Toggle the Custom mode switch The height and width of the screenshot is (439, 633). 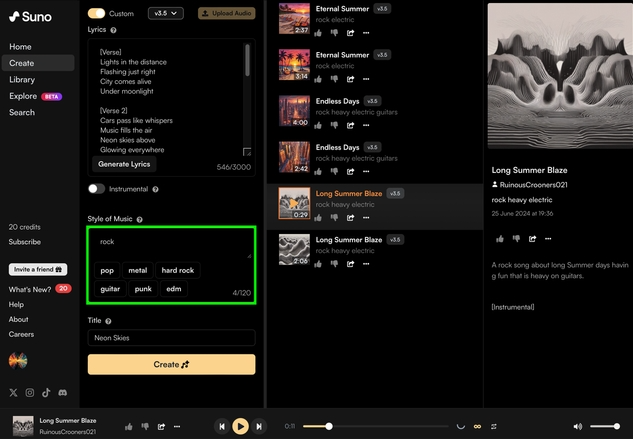tap(96, 13)
